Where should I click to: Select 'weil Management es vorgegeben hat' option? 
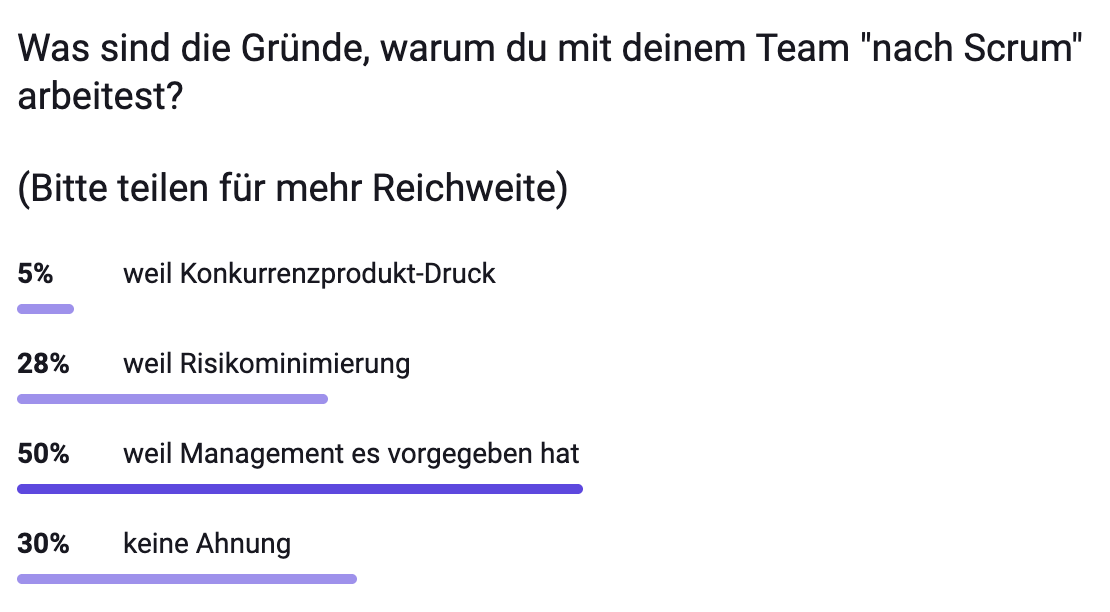351,454
